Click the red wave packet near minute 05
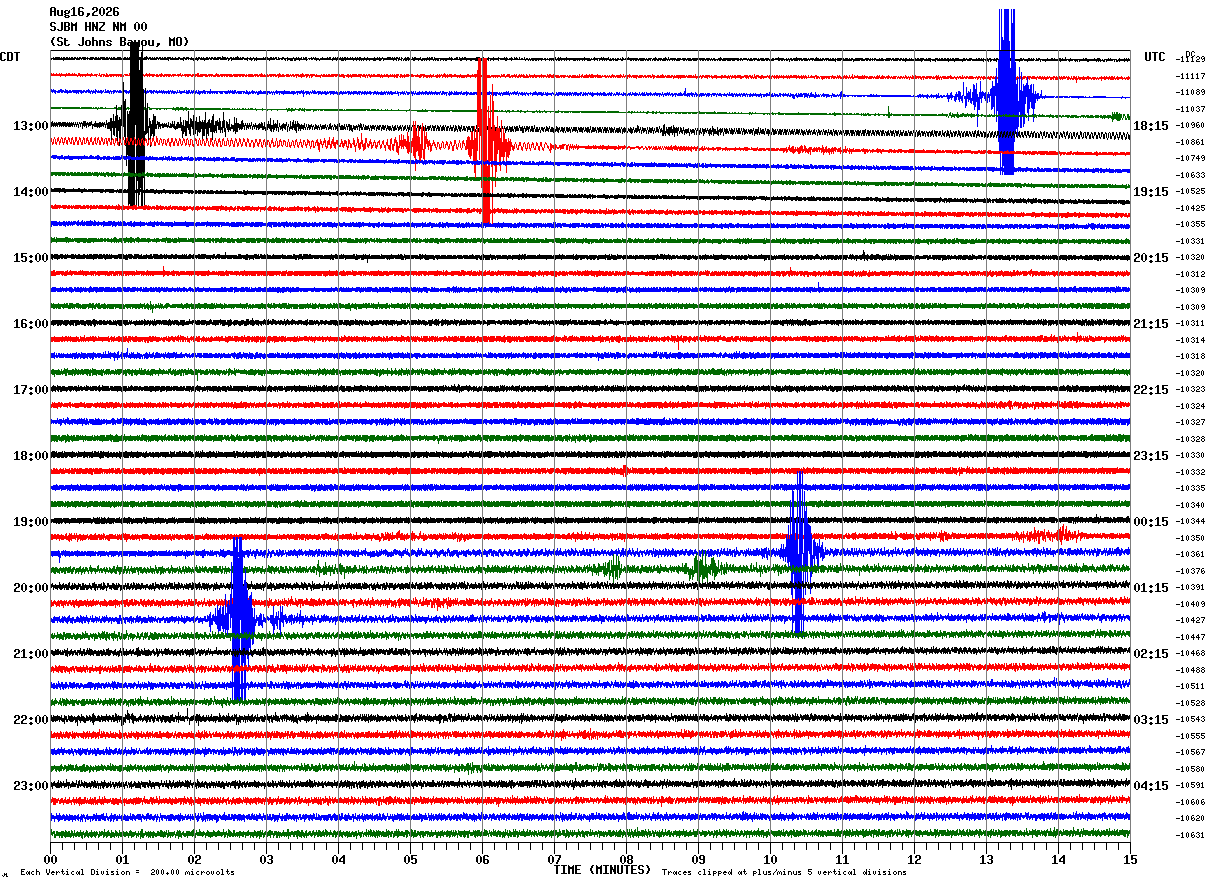This screenshot has height=886, width=1210. [x=415, y=141]
